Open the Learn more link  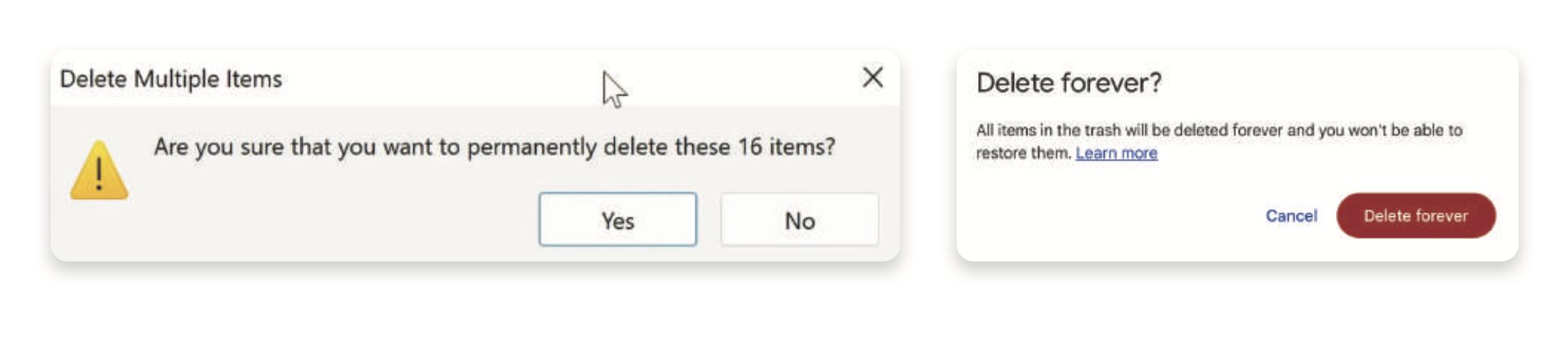1116,153
